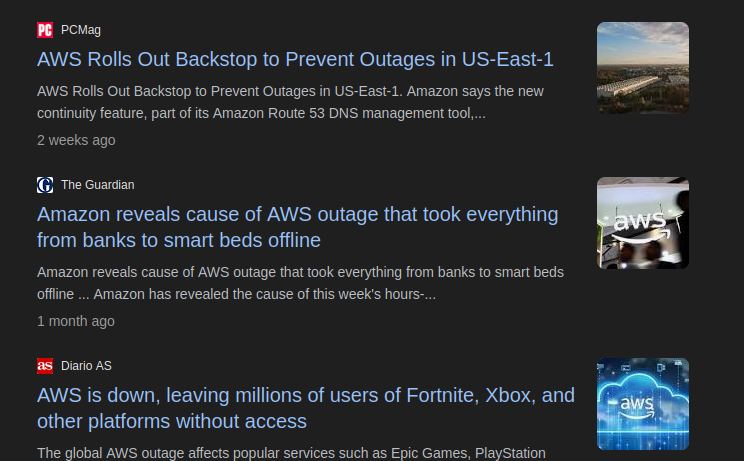This screenshot has height=461, width=744.
Task: Click The Guardian favicon icon
Action: (x=45, y=185)
